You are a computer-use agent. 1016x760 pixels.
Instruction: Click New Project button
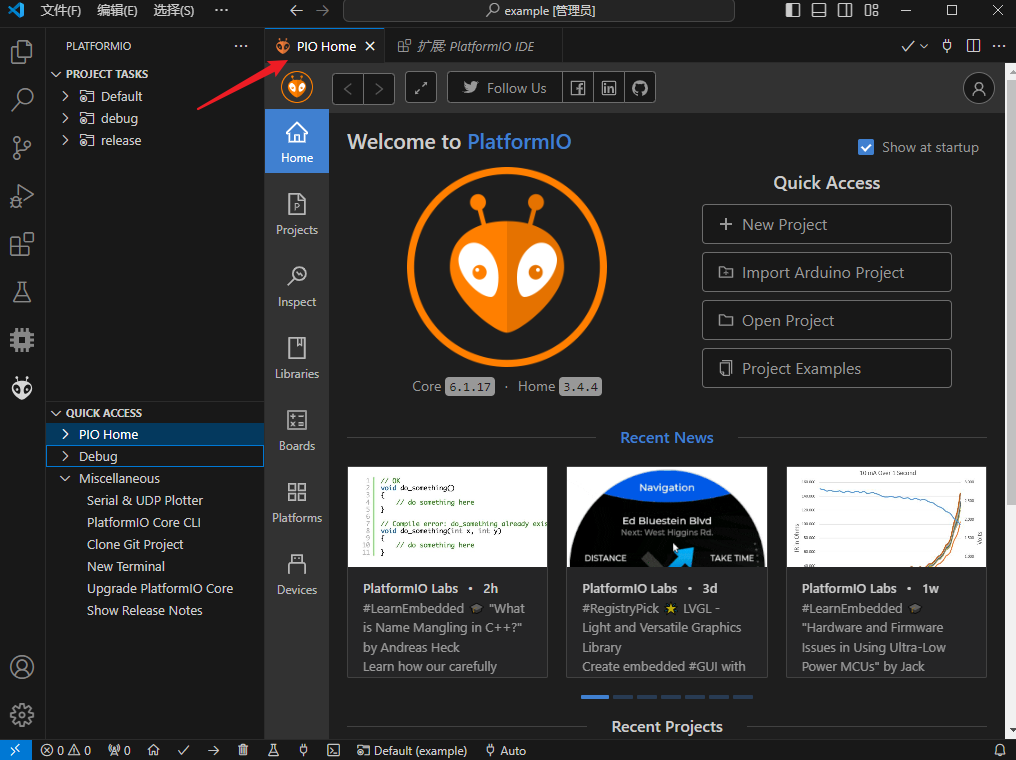tap(827, 224)
